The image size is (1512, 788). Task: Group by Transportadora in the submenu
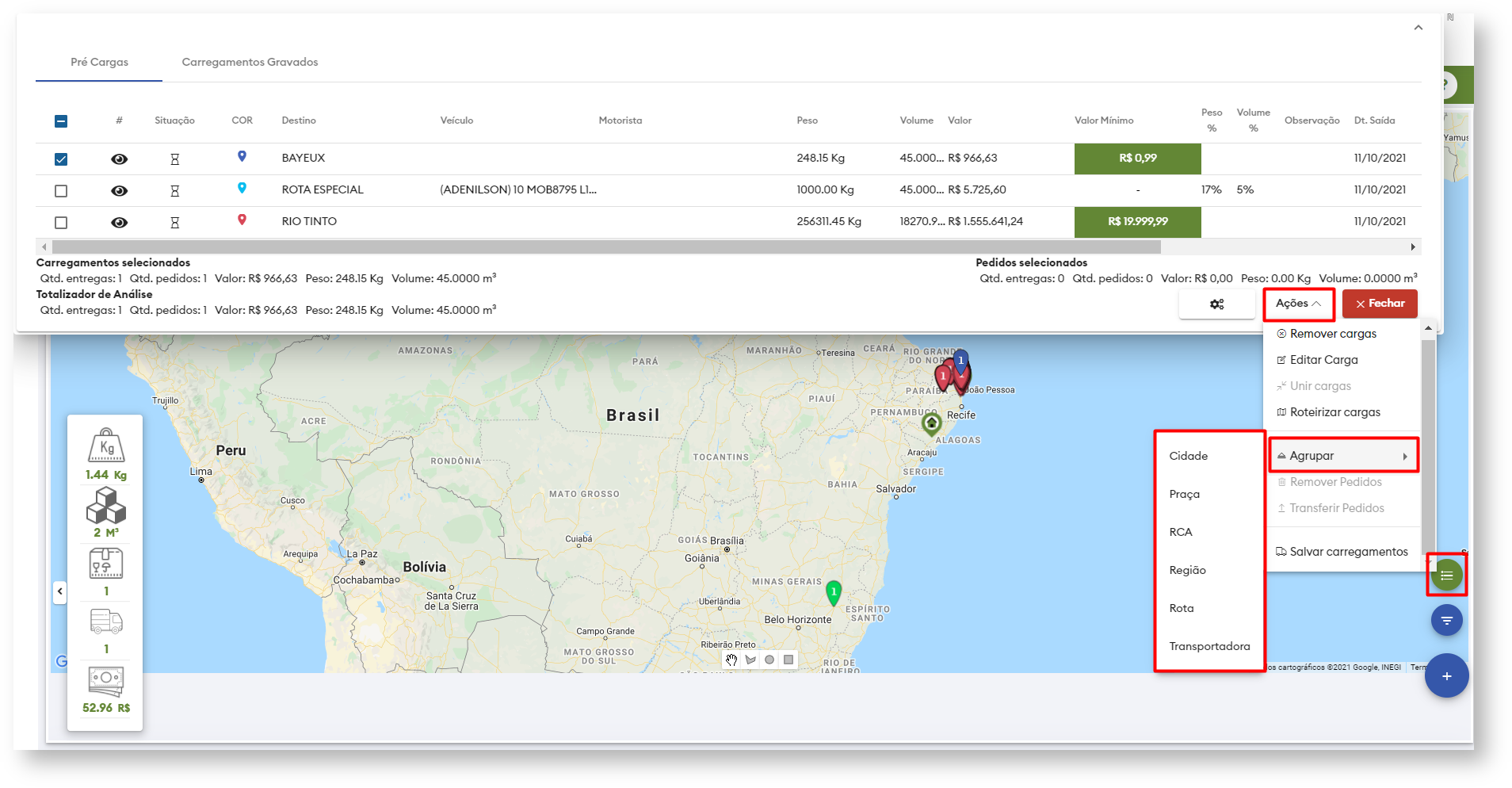tap(1210, 646)
